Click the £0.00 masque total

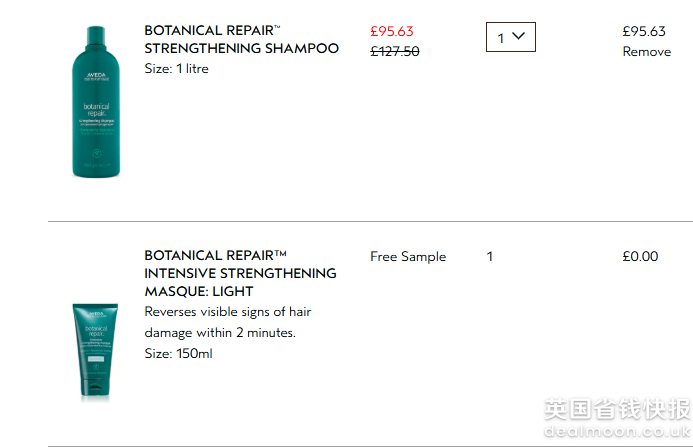640,256
